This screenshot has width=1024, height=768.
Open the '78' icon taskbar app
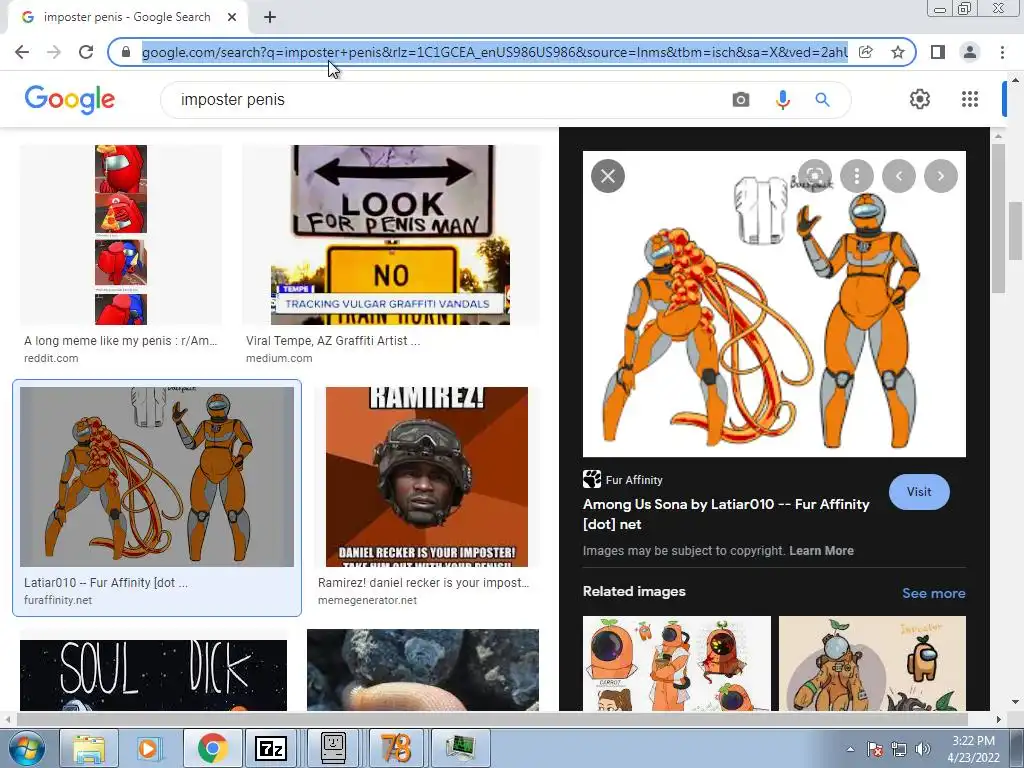coord(395,748)
